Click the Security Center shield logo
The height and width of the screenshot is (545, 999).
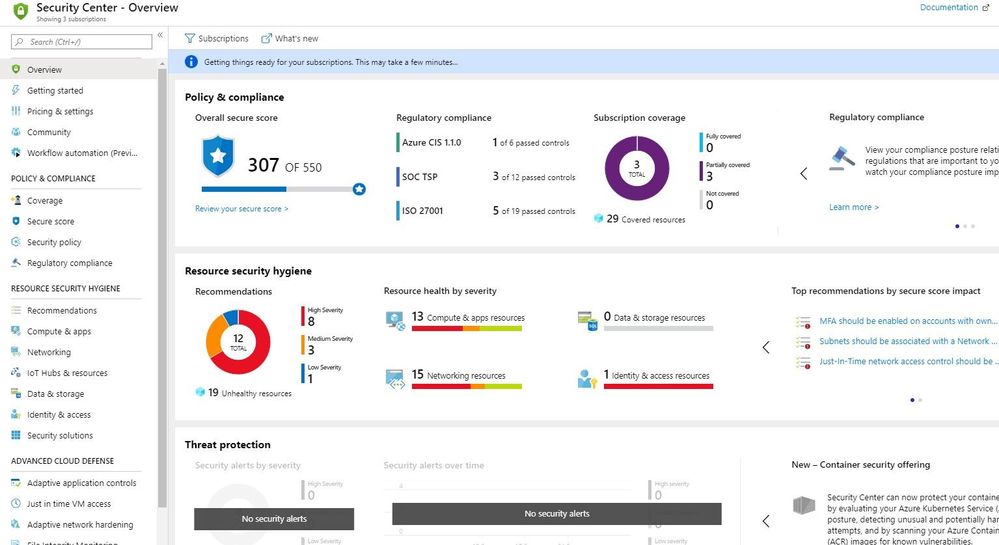[20, 11]
